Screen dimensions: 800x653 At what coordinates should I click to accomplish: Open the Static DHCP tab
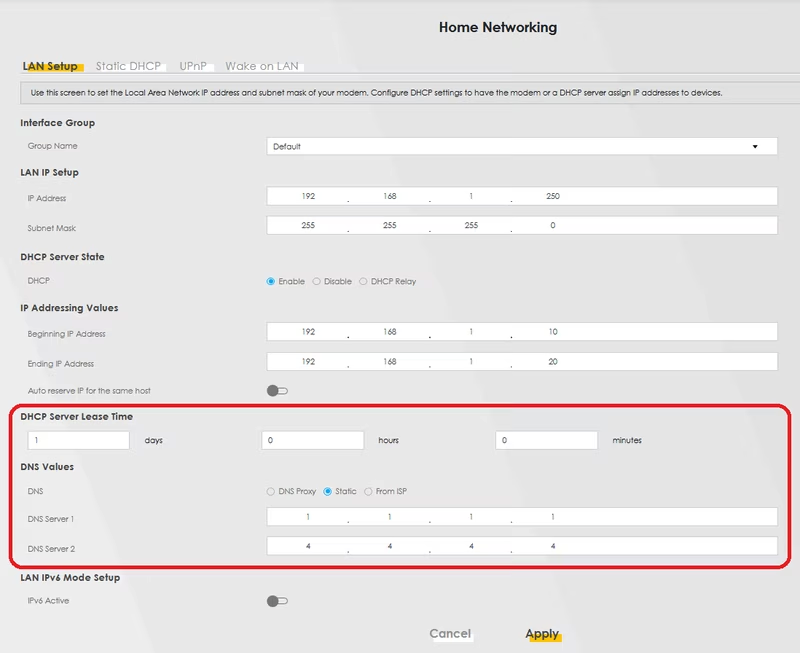(x=128, y=66)
